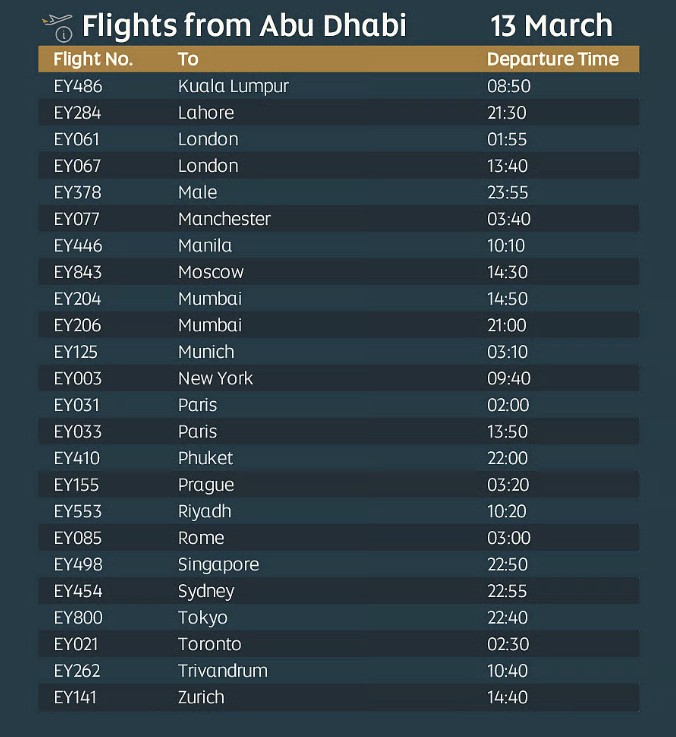Viewport: 676px width, 737px height.
Task: Choose flight EY067 to London
Action: pos(338,166)
